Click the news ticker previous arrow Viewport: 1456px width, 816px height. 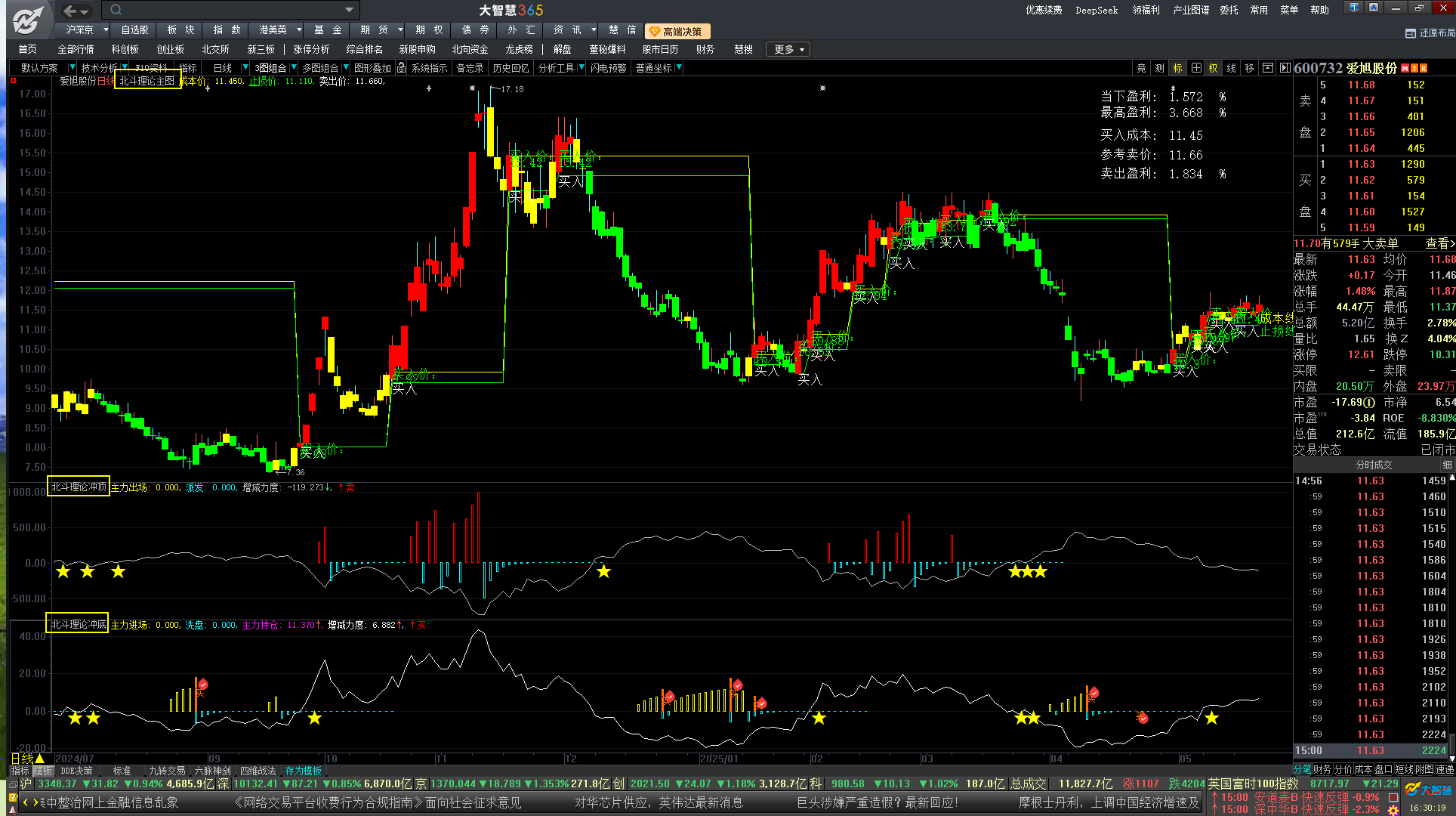tap(26, 802)
